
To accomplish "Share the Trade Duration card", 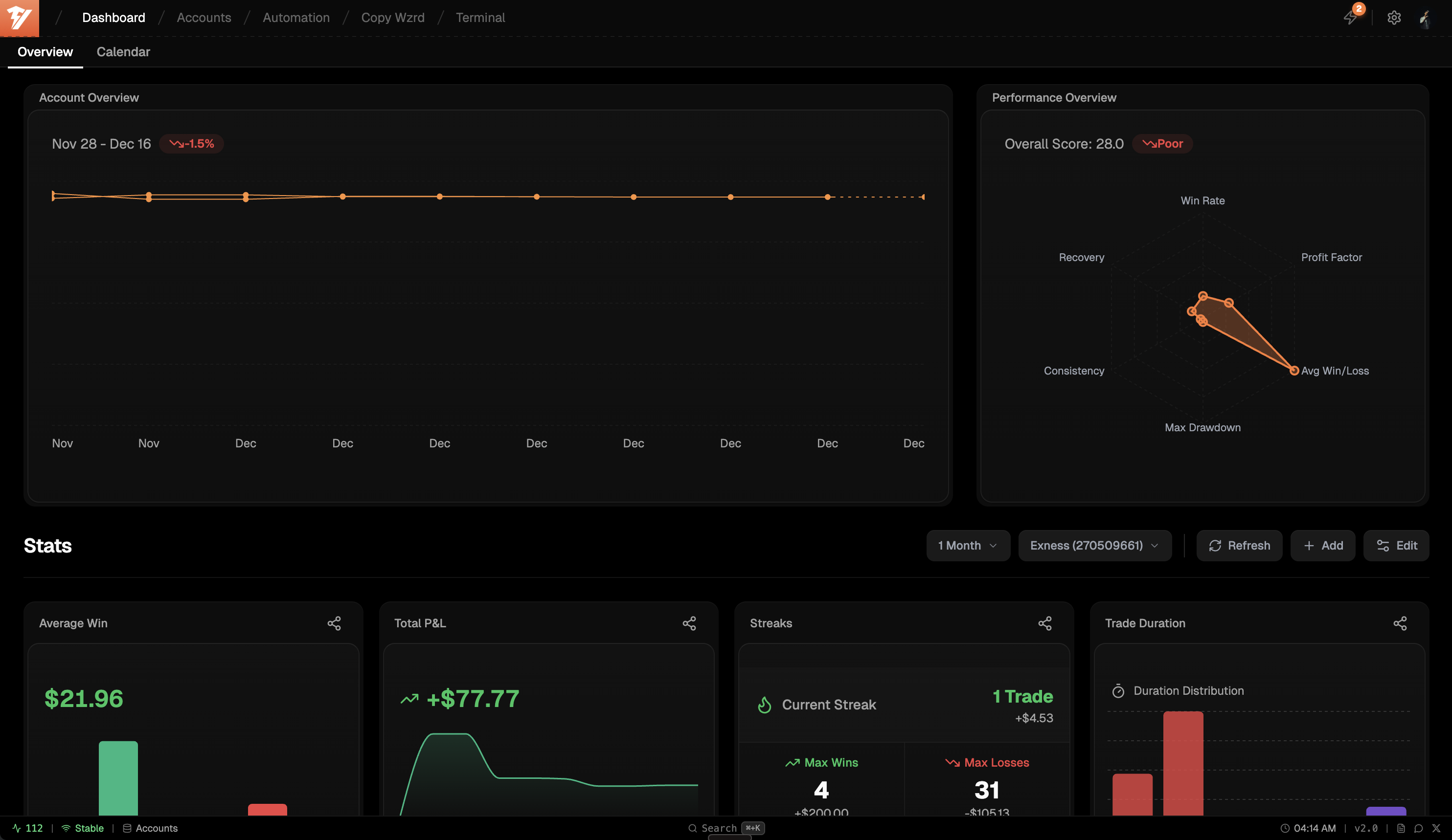I will point(1400,623).
